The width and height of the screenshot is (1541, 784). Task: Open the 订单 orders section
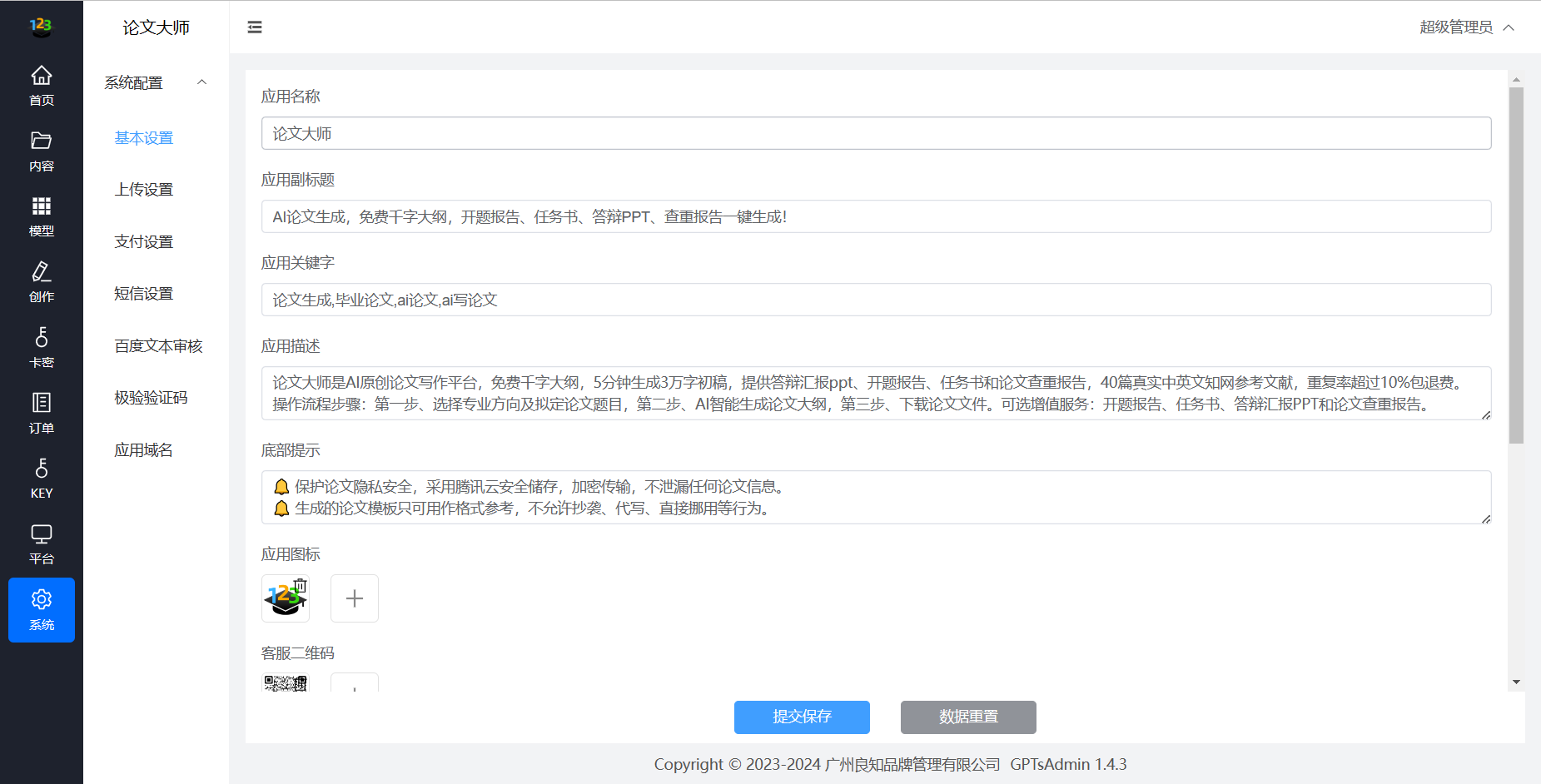(x=42, y=414)
